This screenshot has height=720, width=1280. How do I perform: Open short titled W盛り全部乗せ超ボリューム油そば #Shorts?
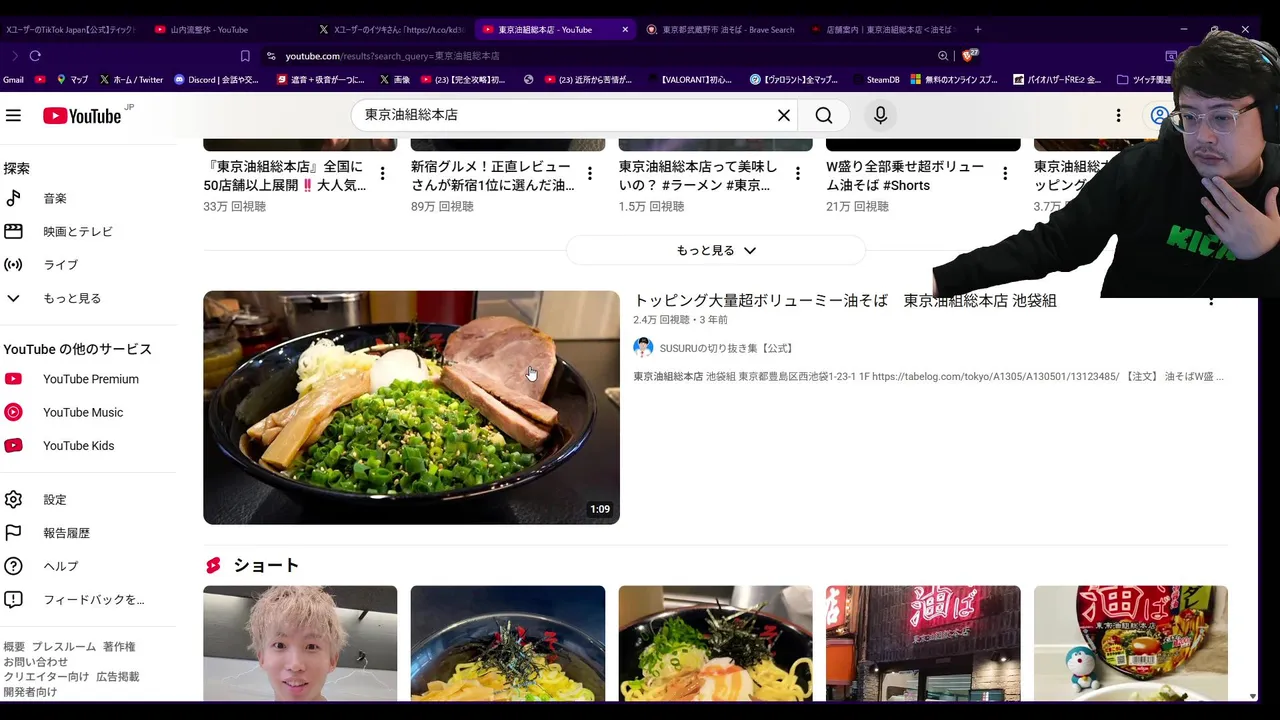(905, 176)
